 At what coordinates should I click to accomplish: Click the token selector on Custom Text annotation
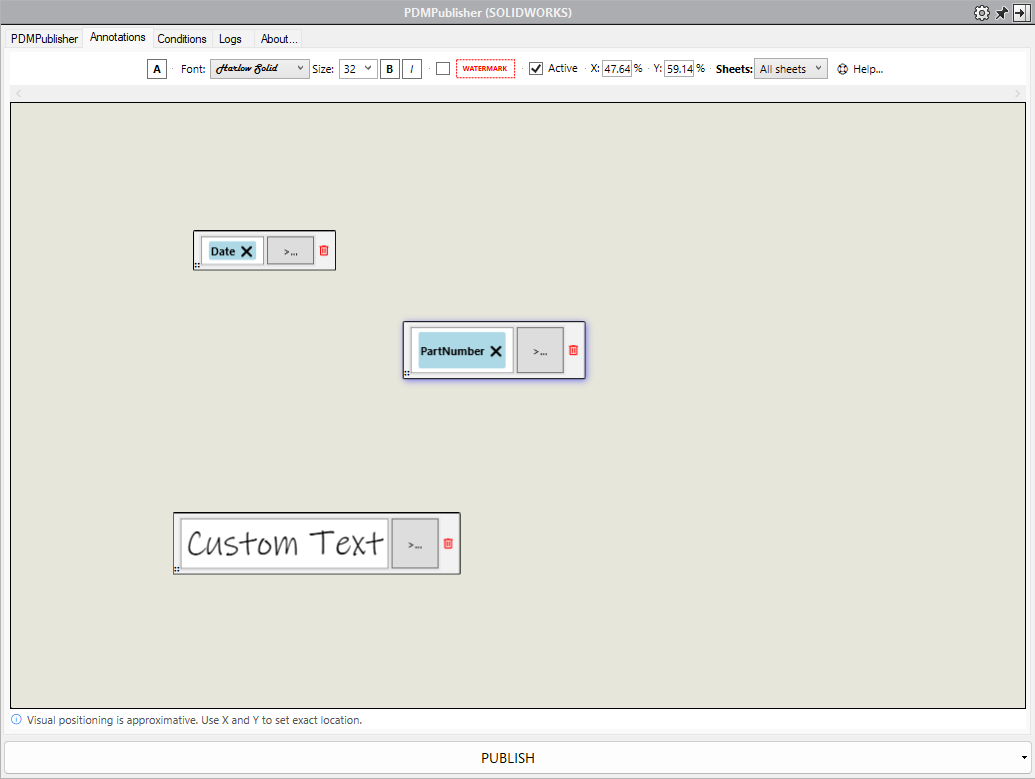(415, 543)
